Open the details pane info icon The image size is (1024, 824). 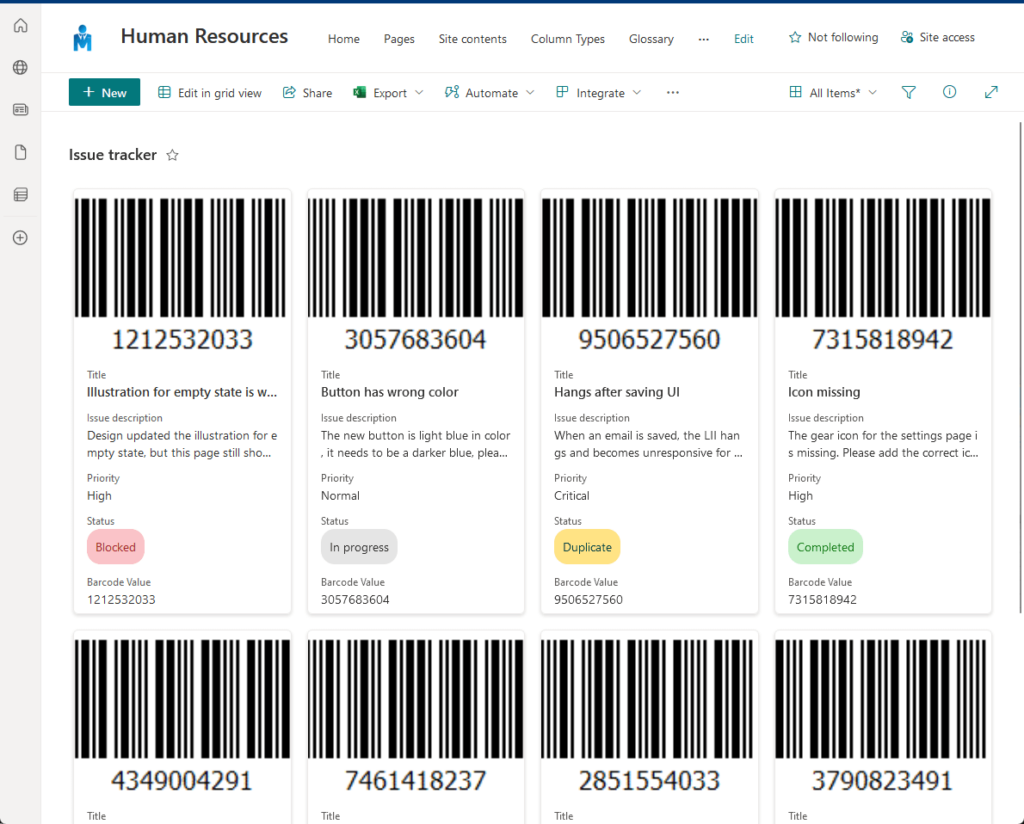(x=950, y=92)
